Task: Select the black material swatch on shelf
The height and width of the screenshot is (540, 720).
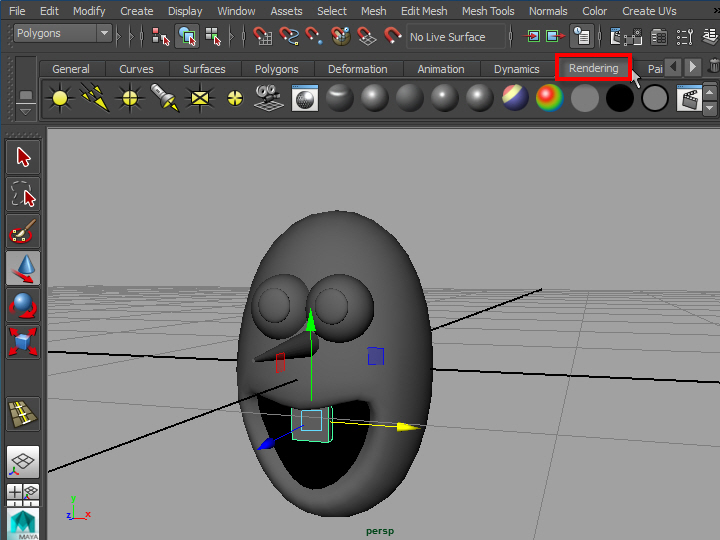Action: pyautogui.click(x=620, y=98)
